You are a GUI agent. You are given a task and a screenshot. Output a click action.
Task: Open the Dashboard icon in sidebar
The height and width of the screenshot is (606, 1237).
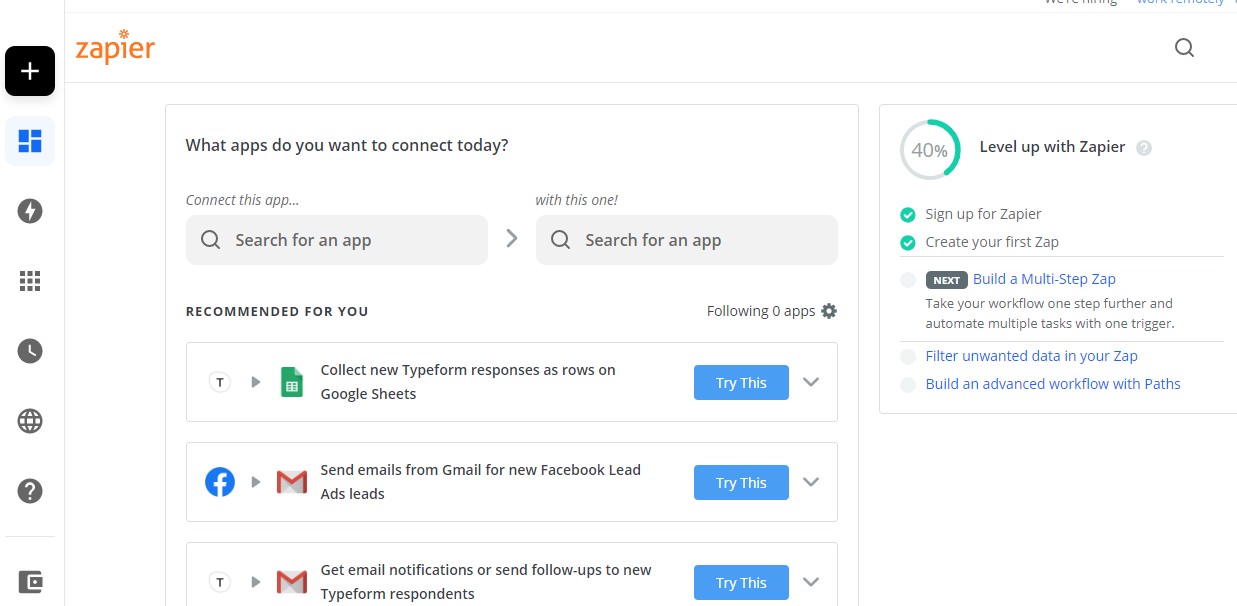pos(30,141)
